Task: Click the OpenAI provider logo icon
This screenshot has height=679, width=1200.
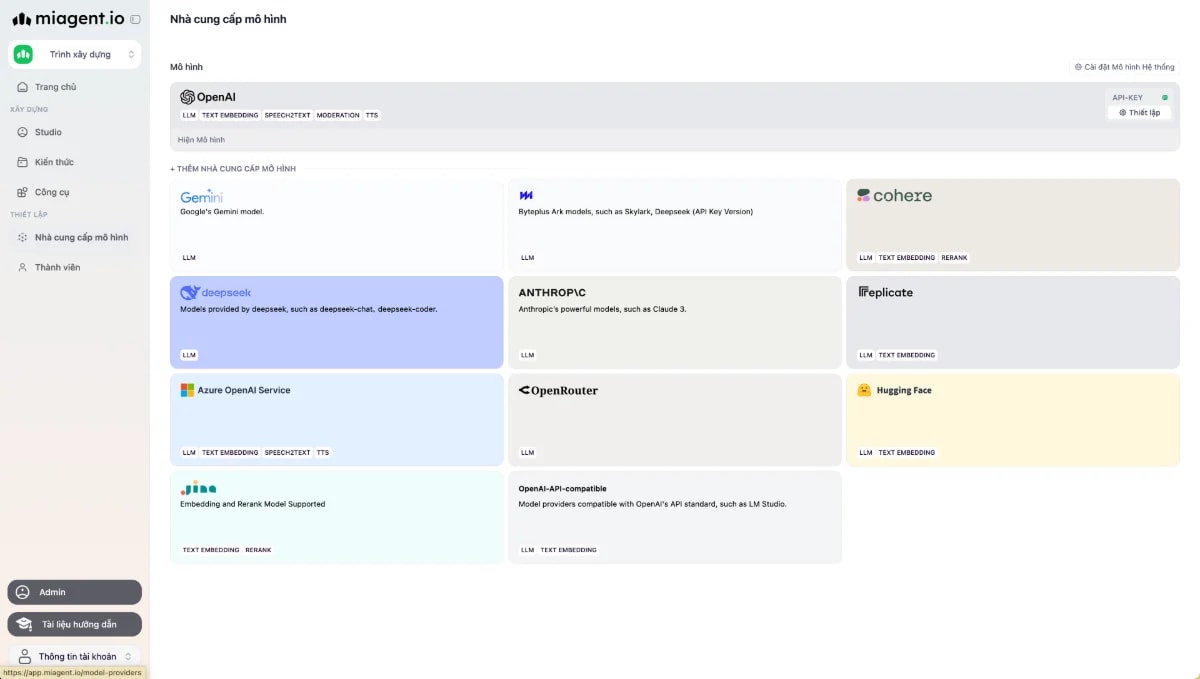Action: coord(187,97)
